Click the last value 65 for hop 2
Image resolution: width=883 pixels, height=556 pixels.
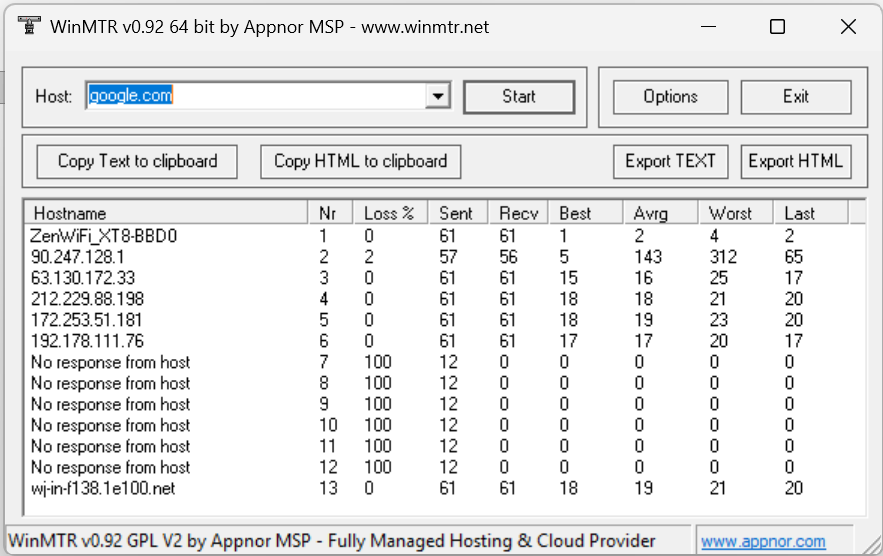tap(793, 257)
